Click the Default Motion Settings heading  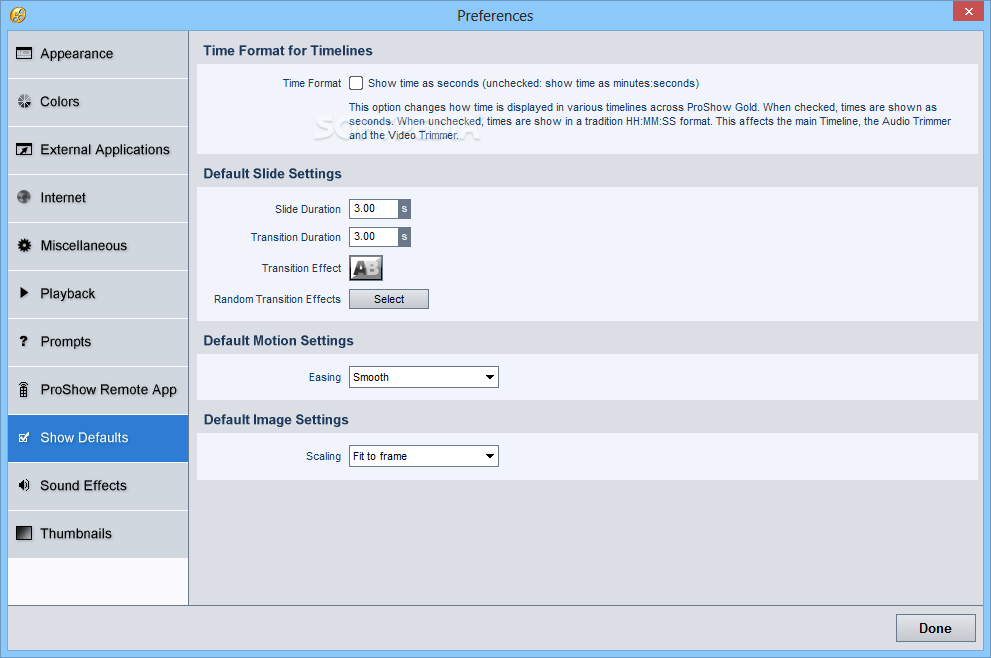point(278,340)
